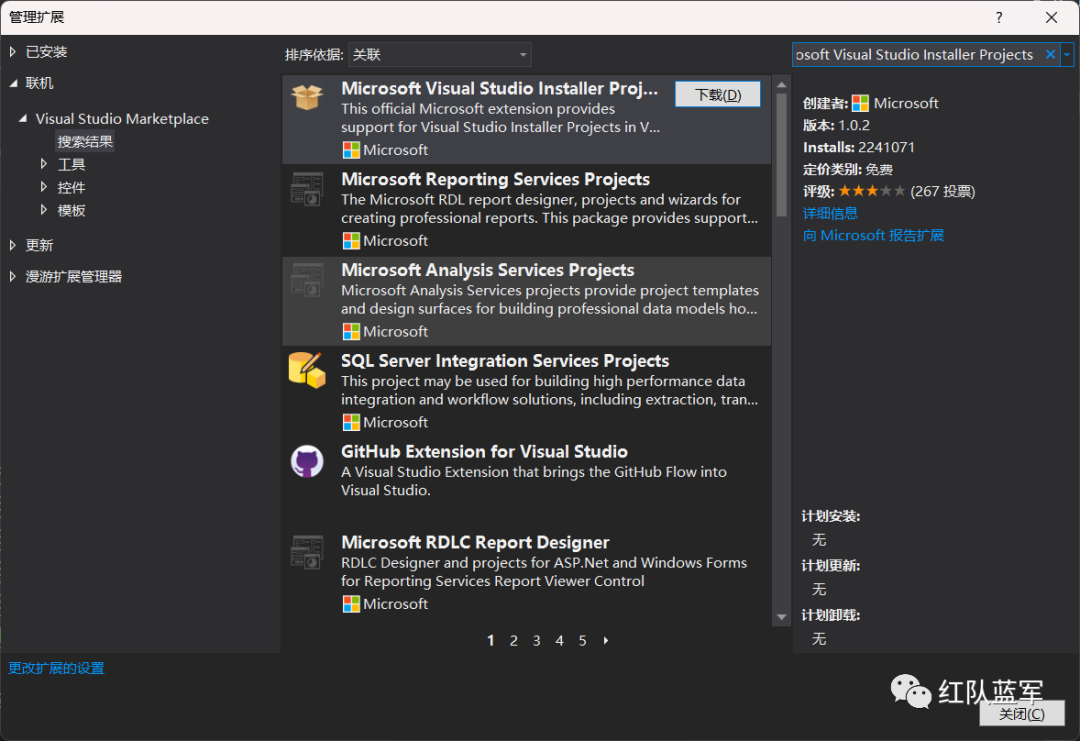Select Microsoft Visual Studio Installer Proj... title

tap(499, 89)
